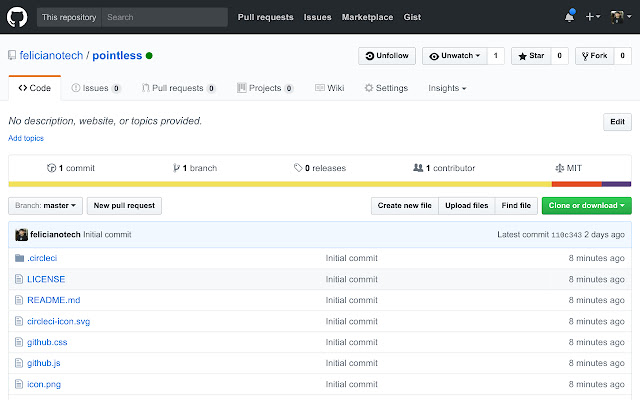Click the LICENSE file icon

[19, 279]
